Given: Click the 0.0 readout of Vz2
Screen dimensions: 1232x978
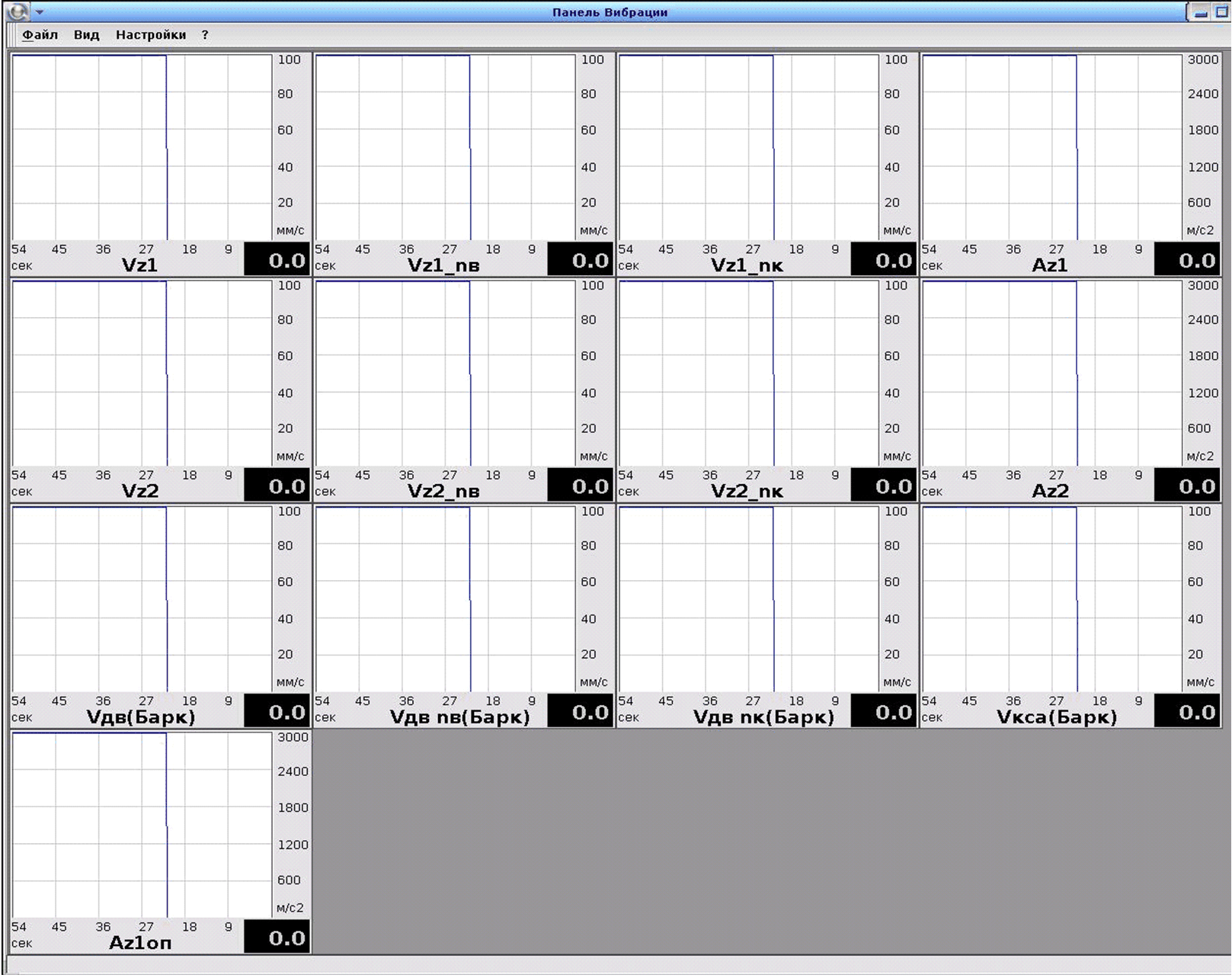Looking at the screenshot, I should 277,485.
